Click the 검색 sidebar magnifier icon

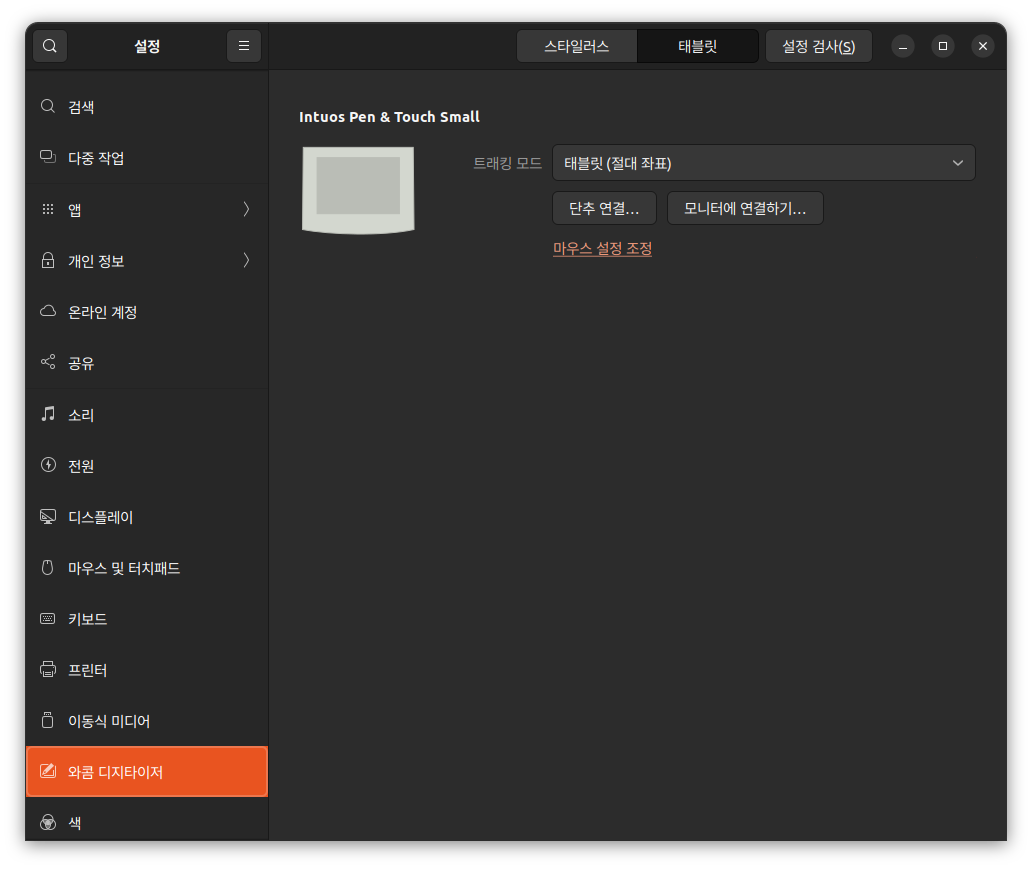point(47,107)
